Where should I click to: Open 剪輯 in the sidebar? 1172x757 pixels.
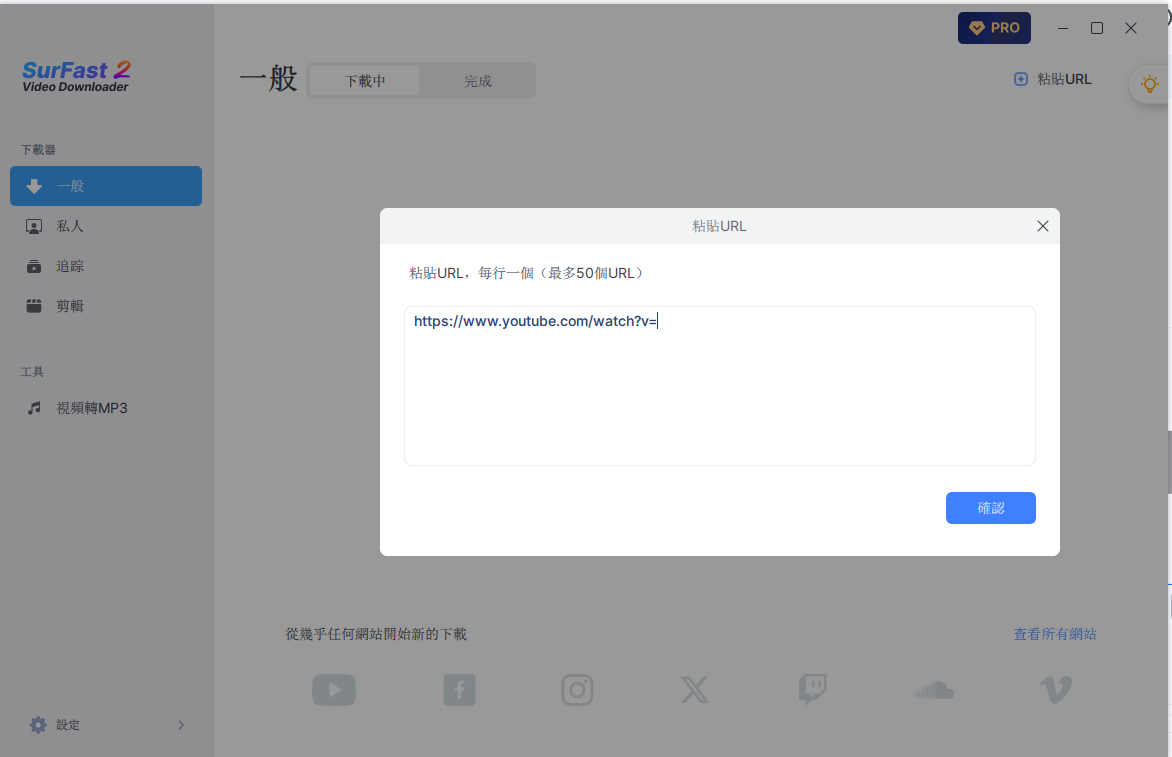[106, 306]
